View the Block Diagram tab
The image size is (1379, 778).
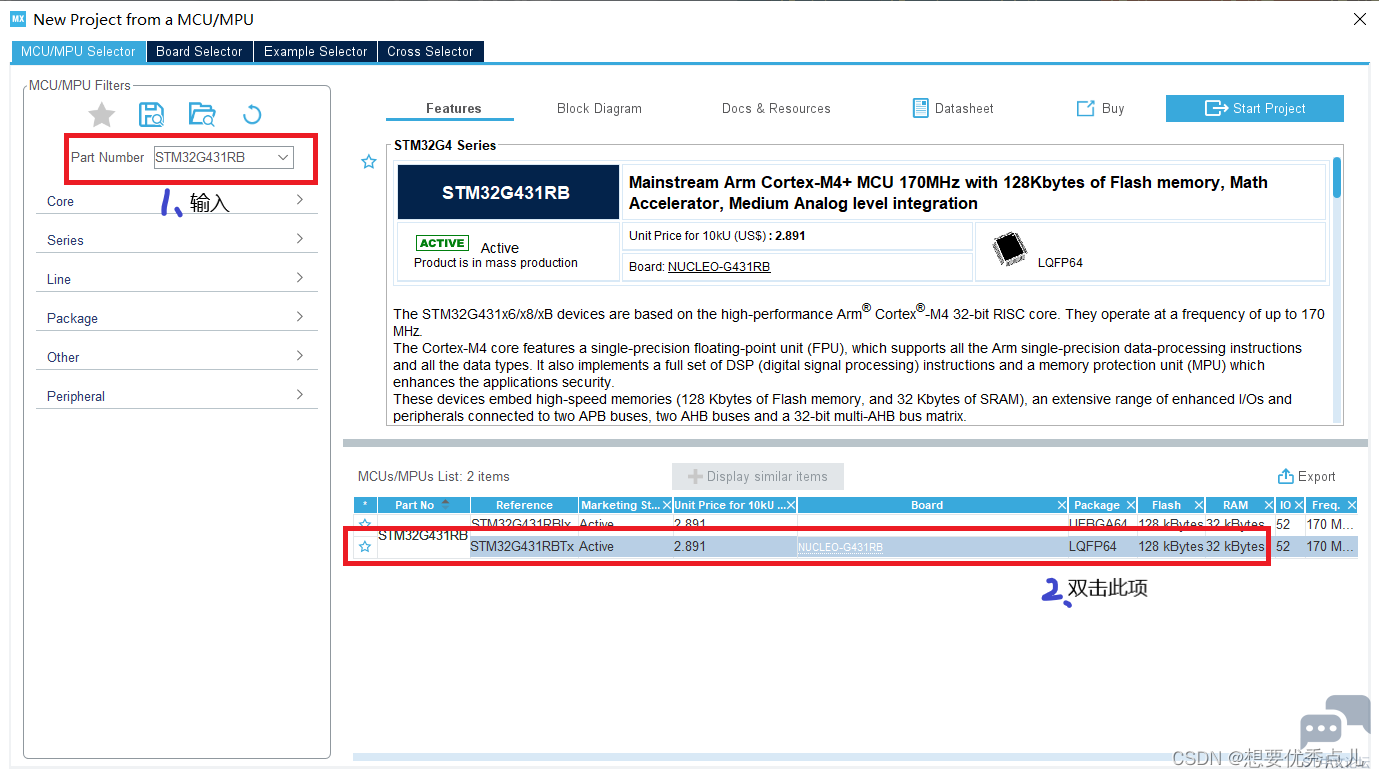pos(599,108)
